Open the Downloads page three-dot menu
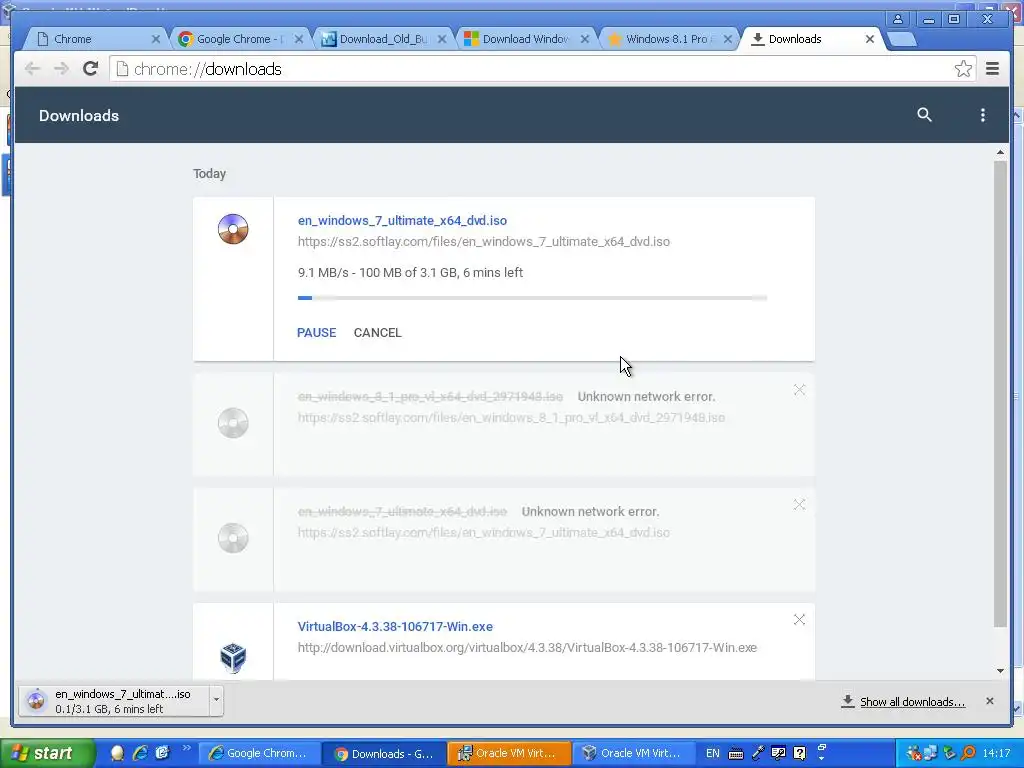1024x768 pixels. point(982,115)
